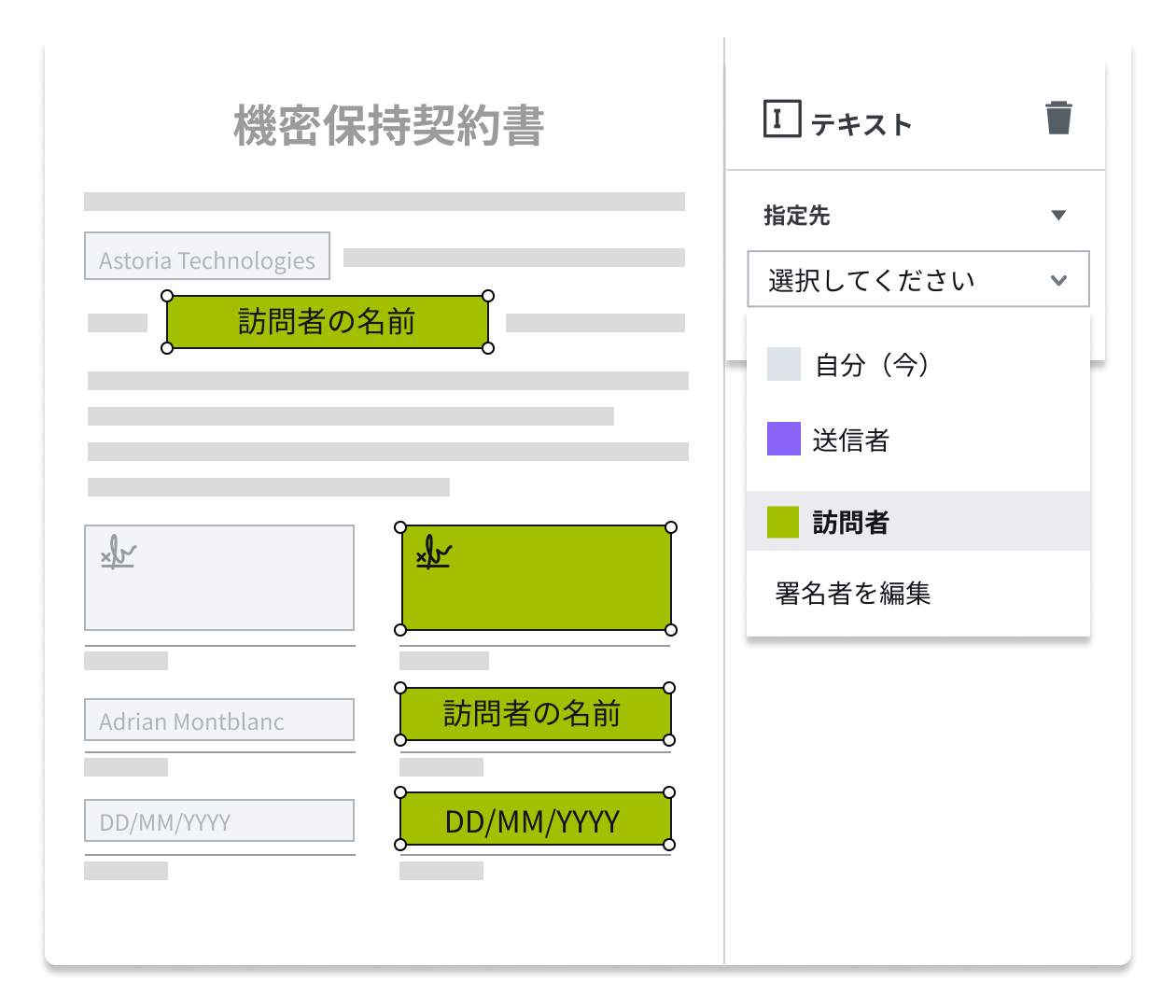Click the Adrian Montblanc name field
Screen dimensions: 1176x1008
[x=218, y=720]
